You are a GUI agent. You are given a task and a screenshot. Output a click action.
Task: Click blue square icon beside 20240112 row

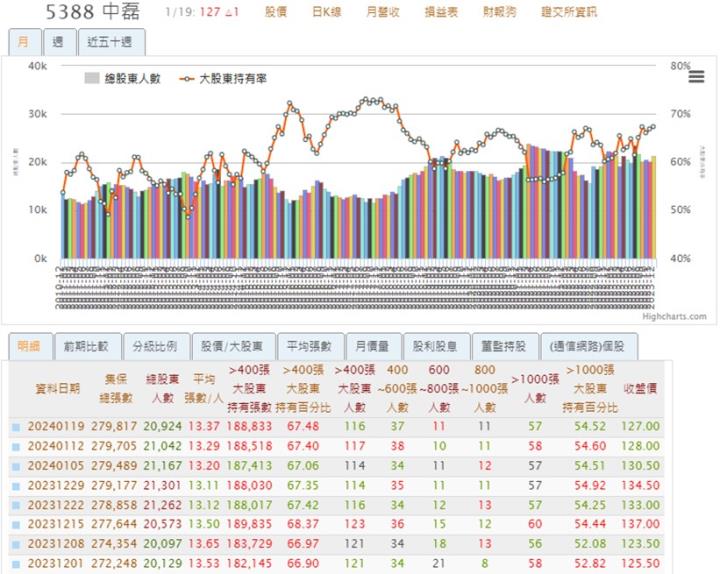pos(15,446)
